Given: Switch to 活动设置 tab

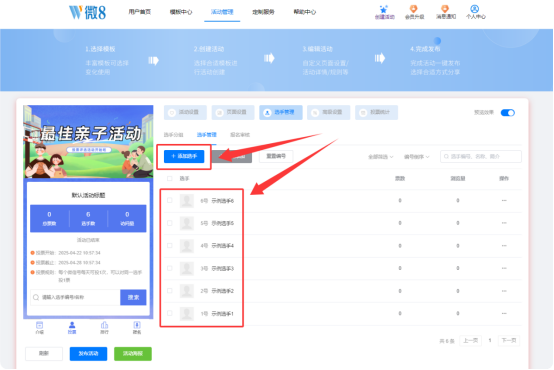Looking at the screenshot, I should tap(185, 112).
